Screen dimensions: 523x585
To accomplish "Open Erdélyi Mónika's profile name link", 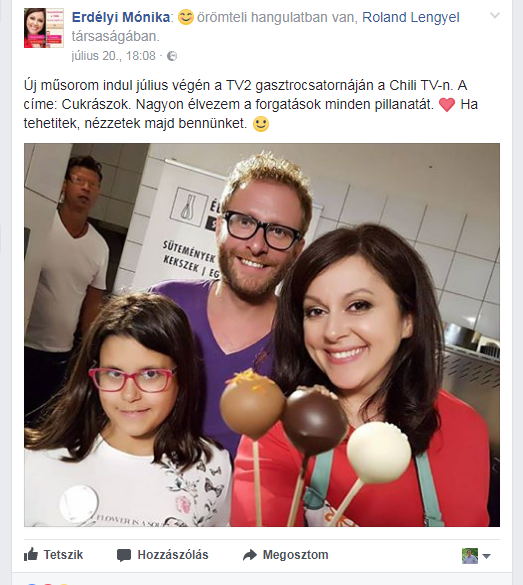I will click(x=121, y=17).
